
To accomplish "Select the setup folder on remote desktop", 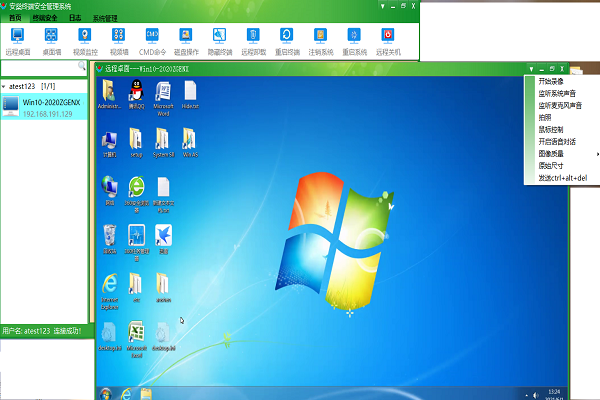I will [x=136, y=143].
